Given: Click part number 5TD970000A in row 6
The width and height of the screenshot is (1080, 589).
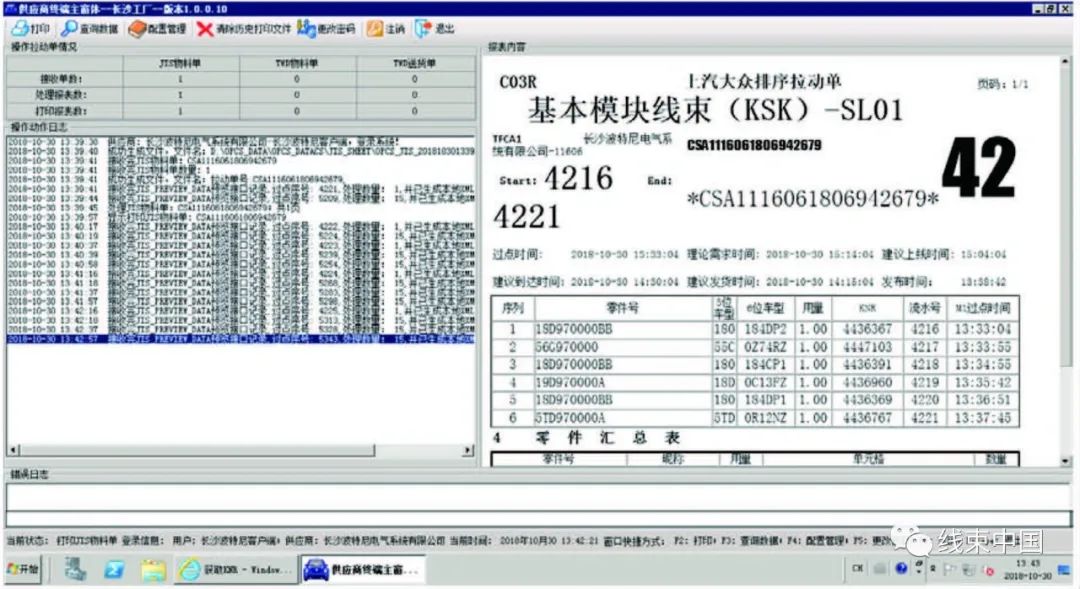Looking at the screenshot, I should [570, 418].
